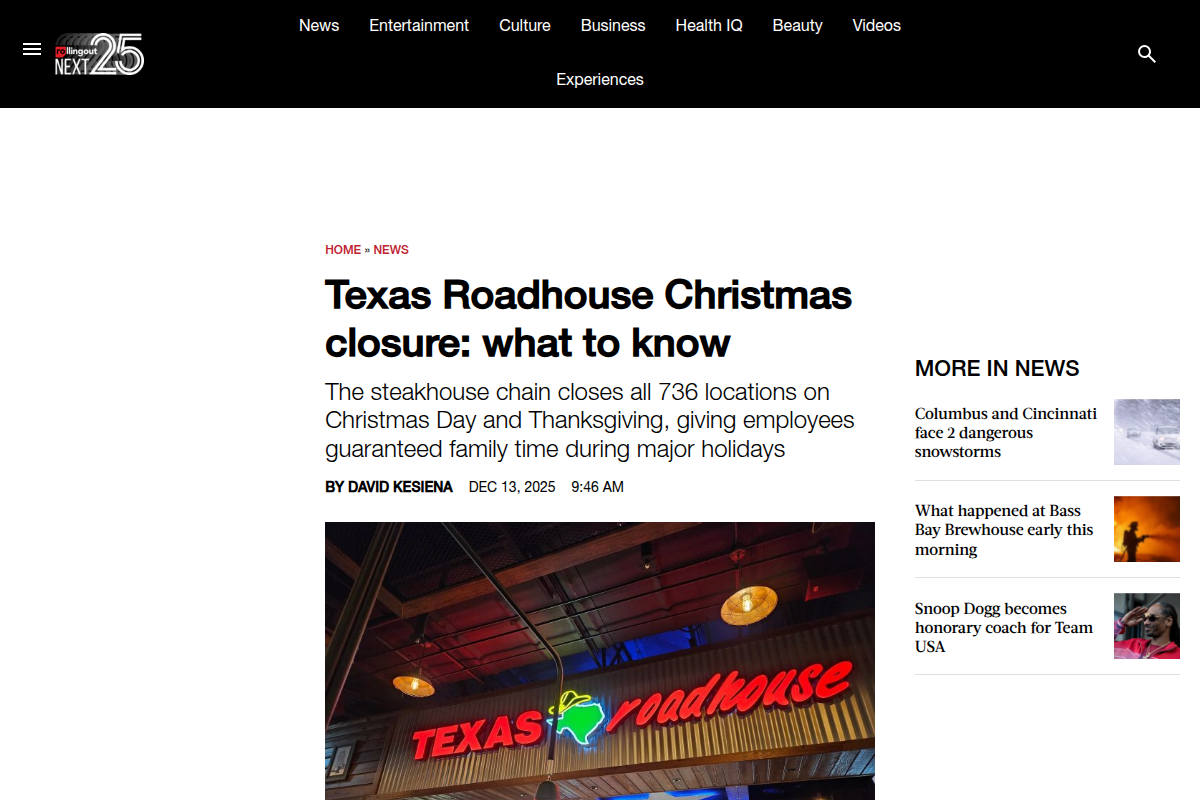The width and height of the screenshot is (1200, 800).
Task: Navigate to the Business section
Action: [613, 26]
